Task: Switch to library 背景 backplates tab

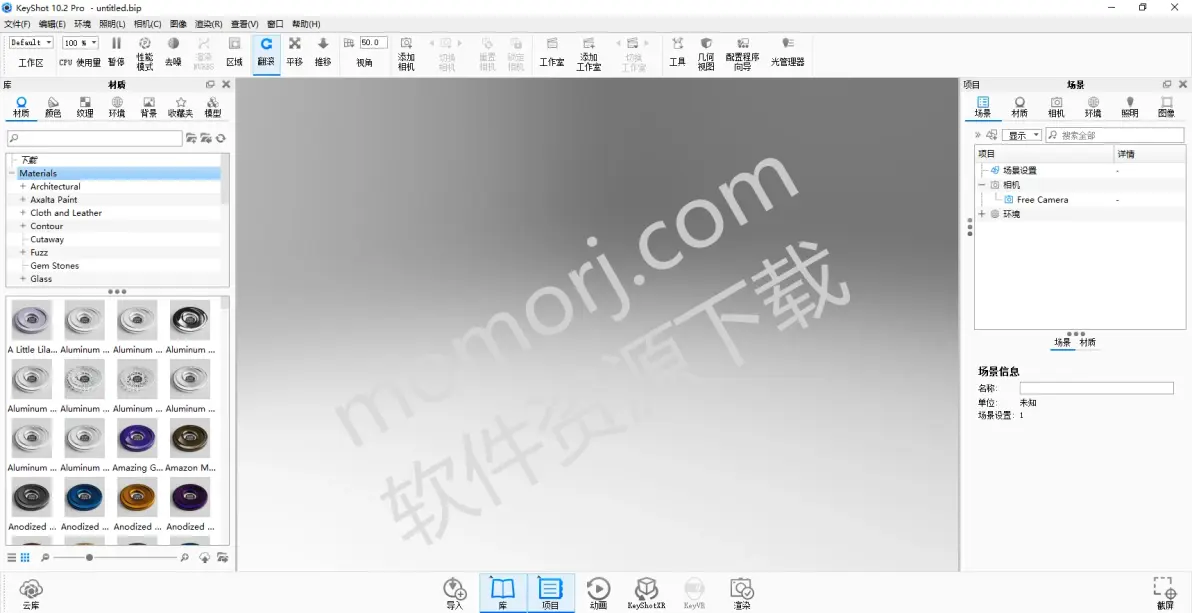Action: 149,107
